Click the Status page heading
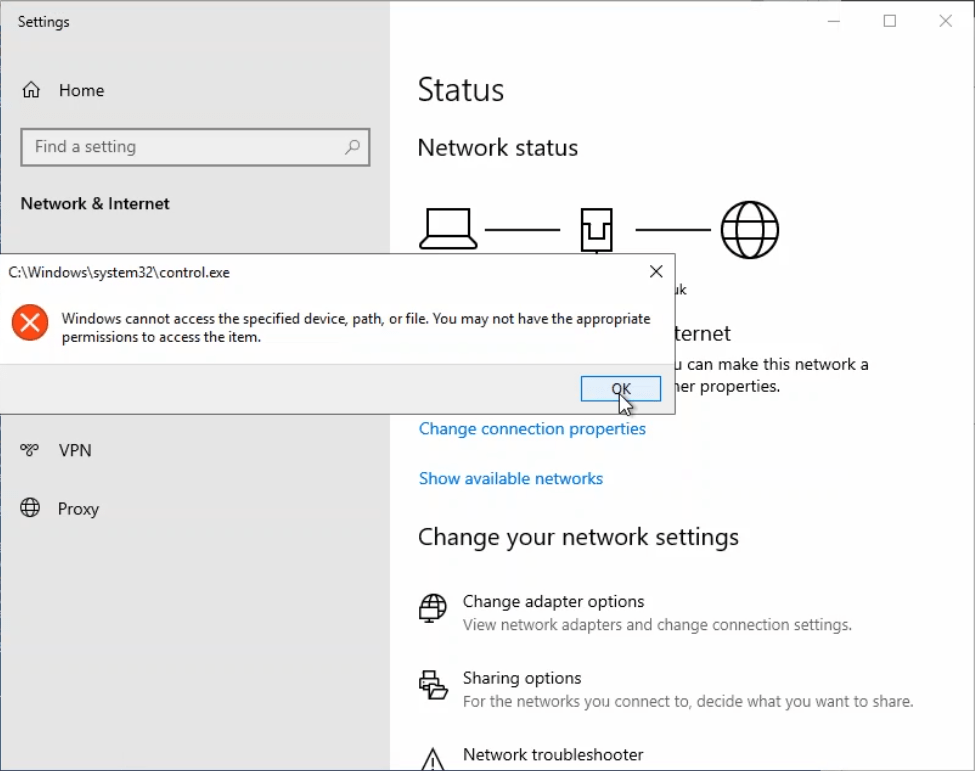The image size is (975, 771). click(x=460, y=90)
